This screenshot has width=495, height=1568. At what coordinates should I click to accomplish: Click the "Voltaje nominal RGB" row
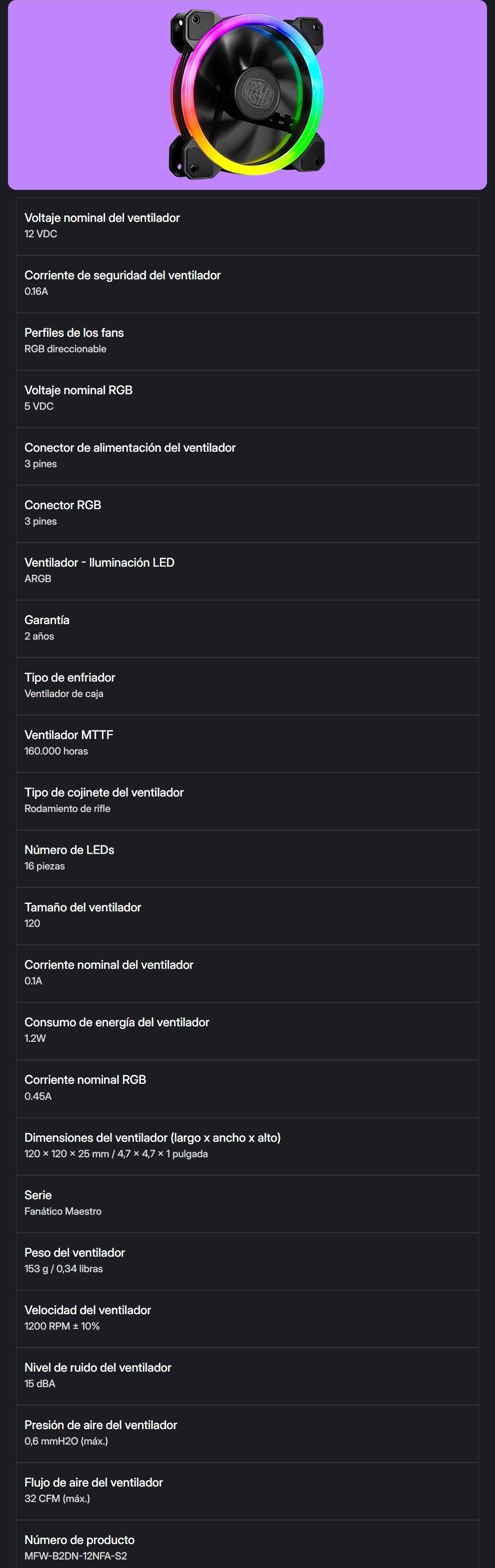pos(247,399)
